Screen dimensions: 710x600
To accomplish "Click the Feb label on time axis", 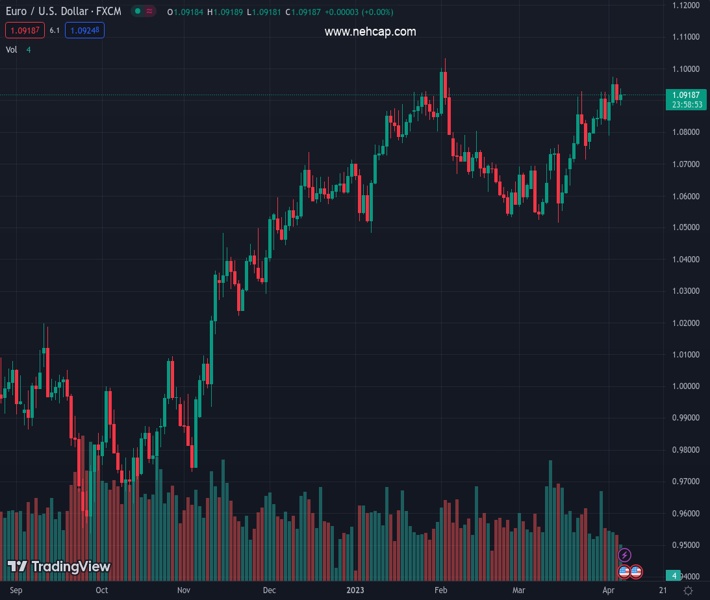I will click(440, 591).
